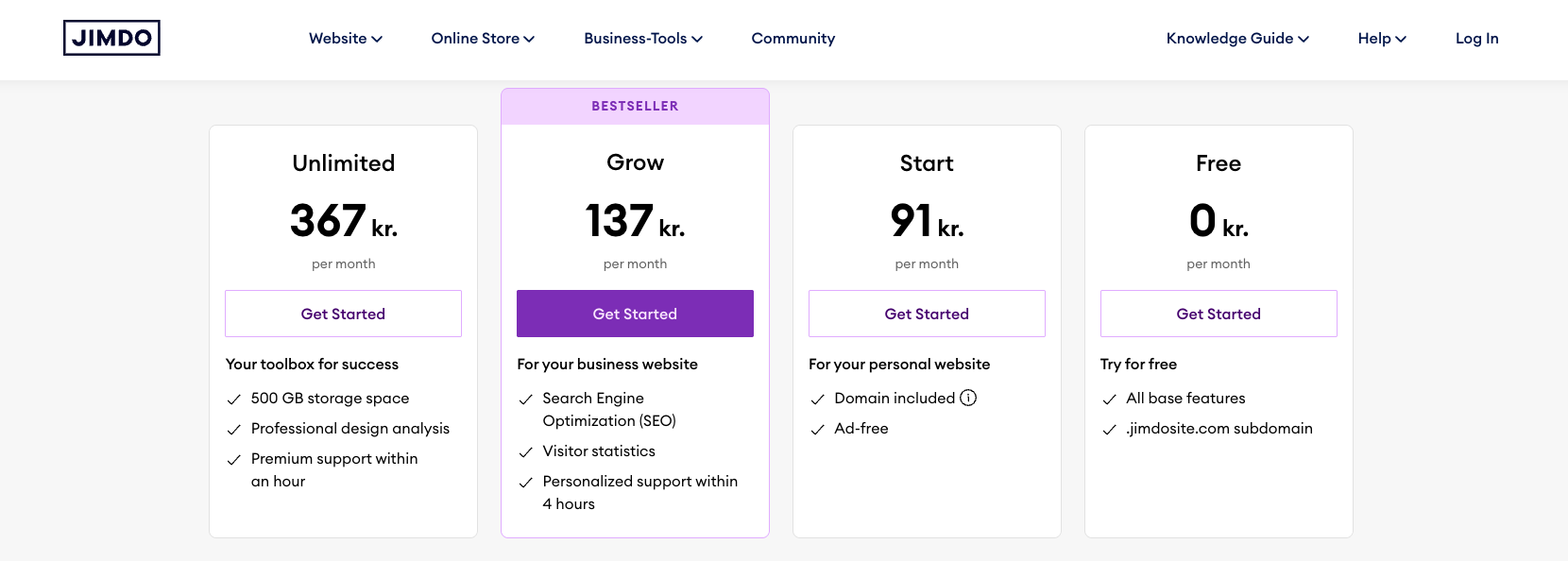Viewport: 1568px width, 561px height.
Task: Click checkmark beside Ad-free feature
Action: click(817, 430)
